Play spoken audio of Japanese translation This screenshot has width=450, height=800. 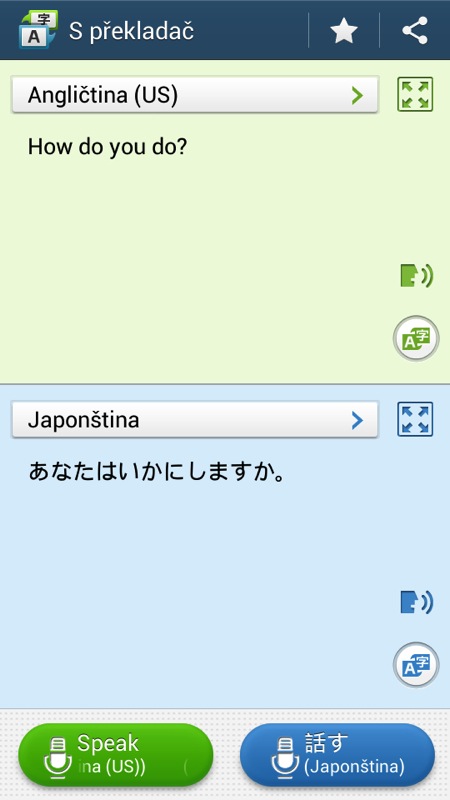click(x=416, y=603)
